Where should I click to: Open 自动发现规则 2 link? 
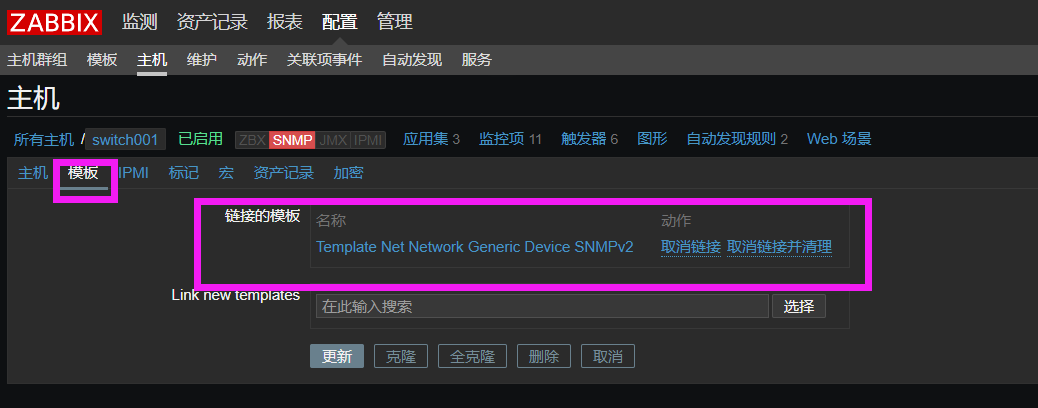[737, 139]
